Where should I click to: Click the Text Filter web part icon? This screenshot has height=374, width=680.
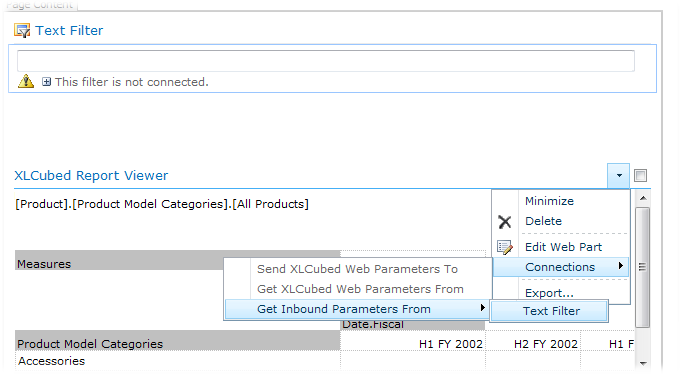(22, 31)
